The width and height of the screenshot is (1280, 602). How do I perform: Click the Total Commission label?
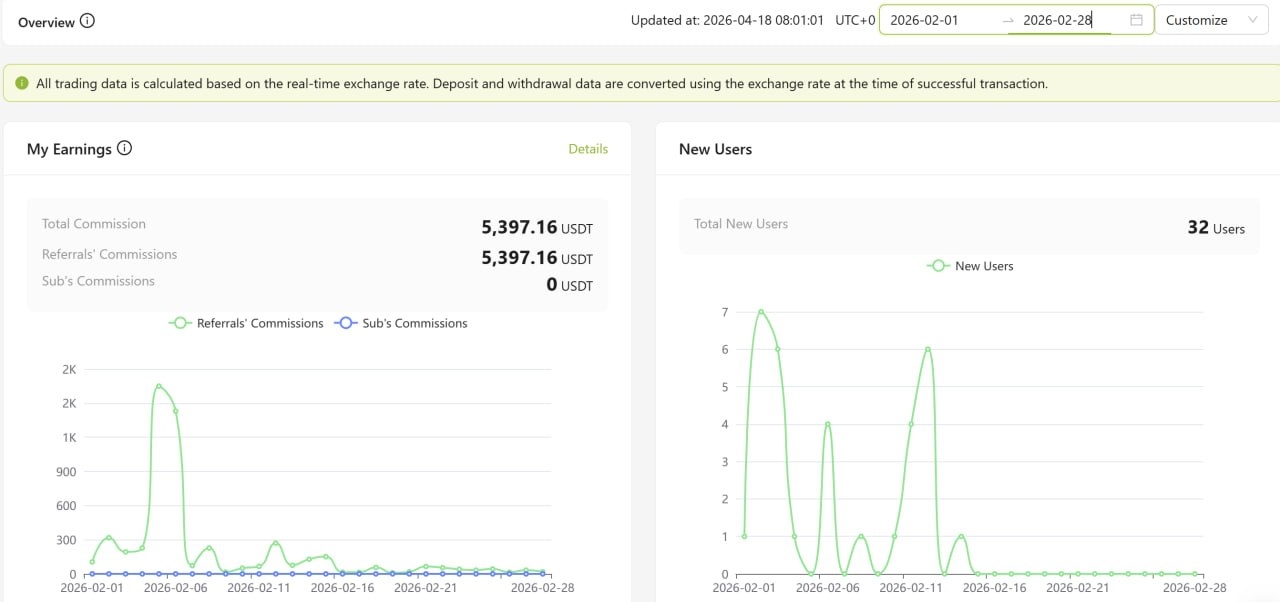click(94, 224)
